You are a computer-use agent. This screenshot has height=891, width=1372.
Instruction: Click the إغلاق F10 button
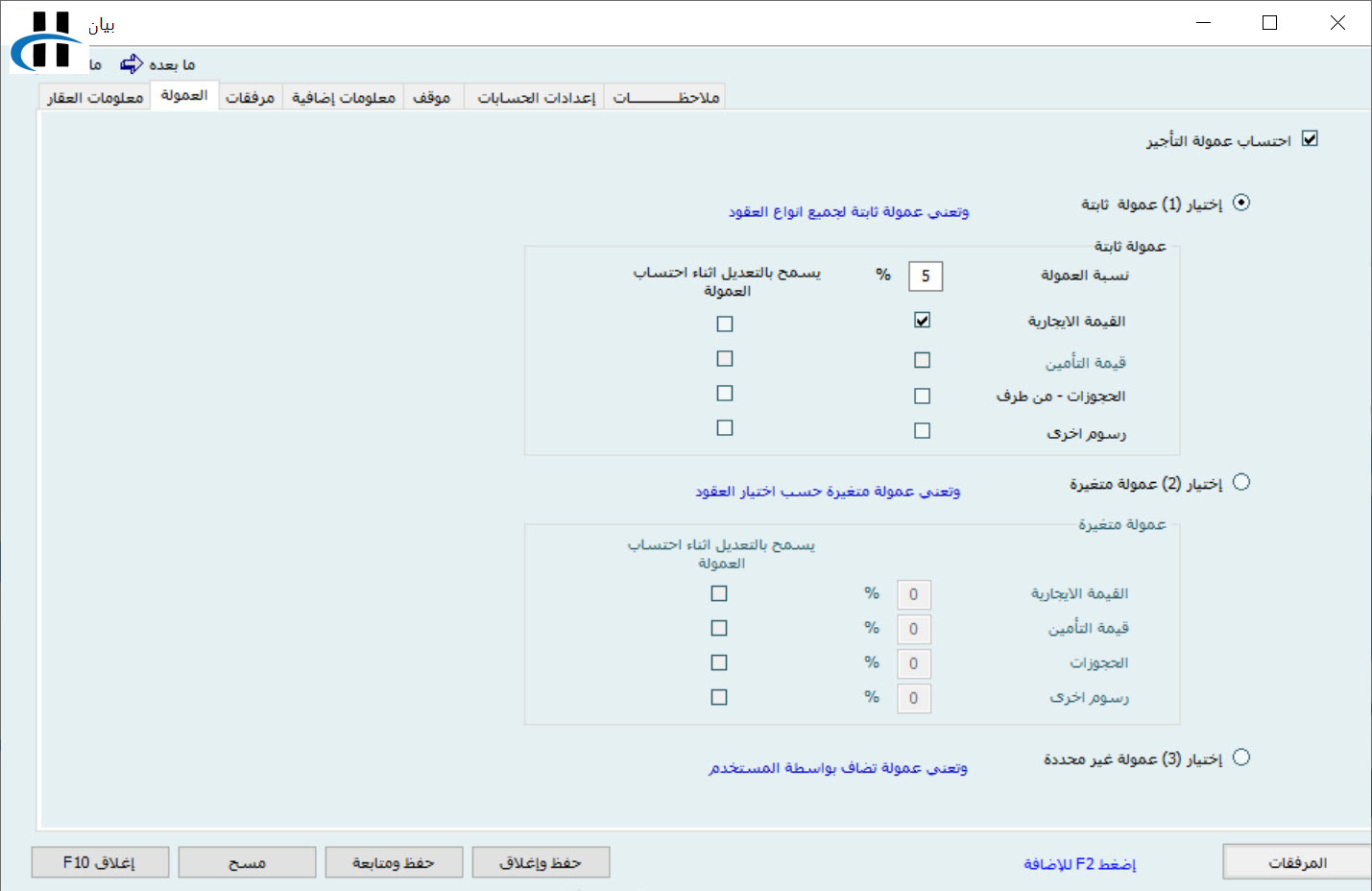coord(100,862)
